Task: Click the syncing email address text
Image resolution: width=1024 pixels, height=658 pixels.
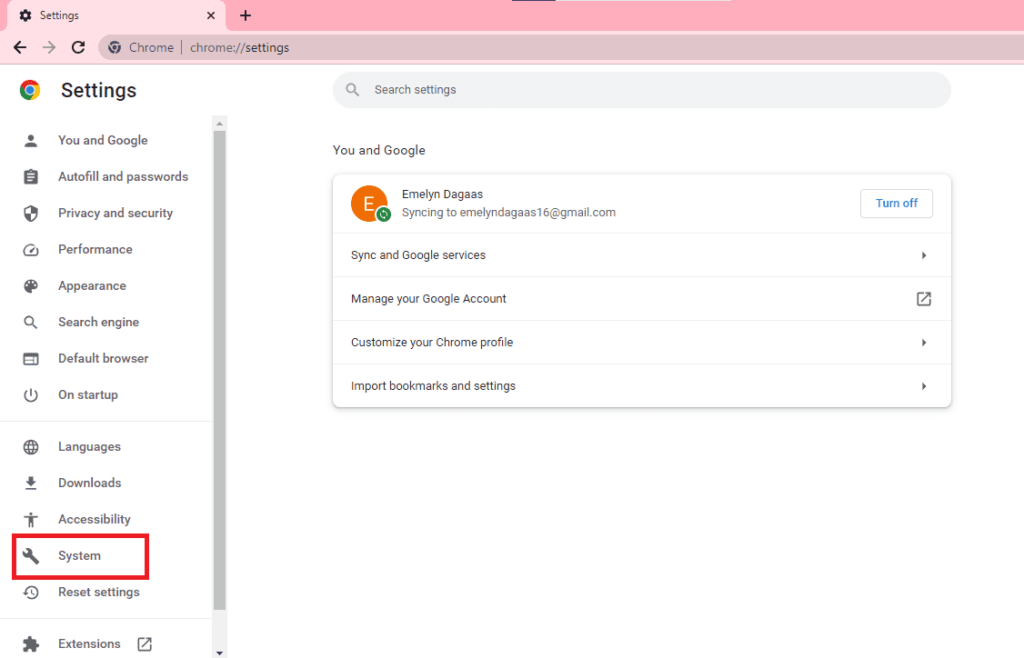Action: [537, 212]
